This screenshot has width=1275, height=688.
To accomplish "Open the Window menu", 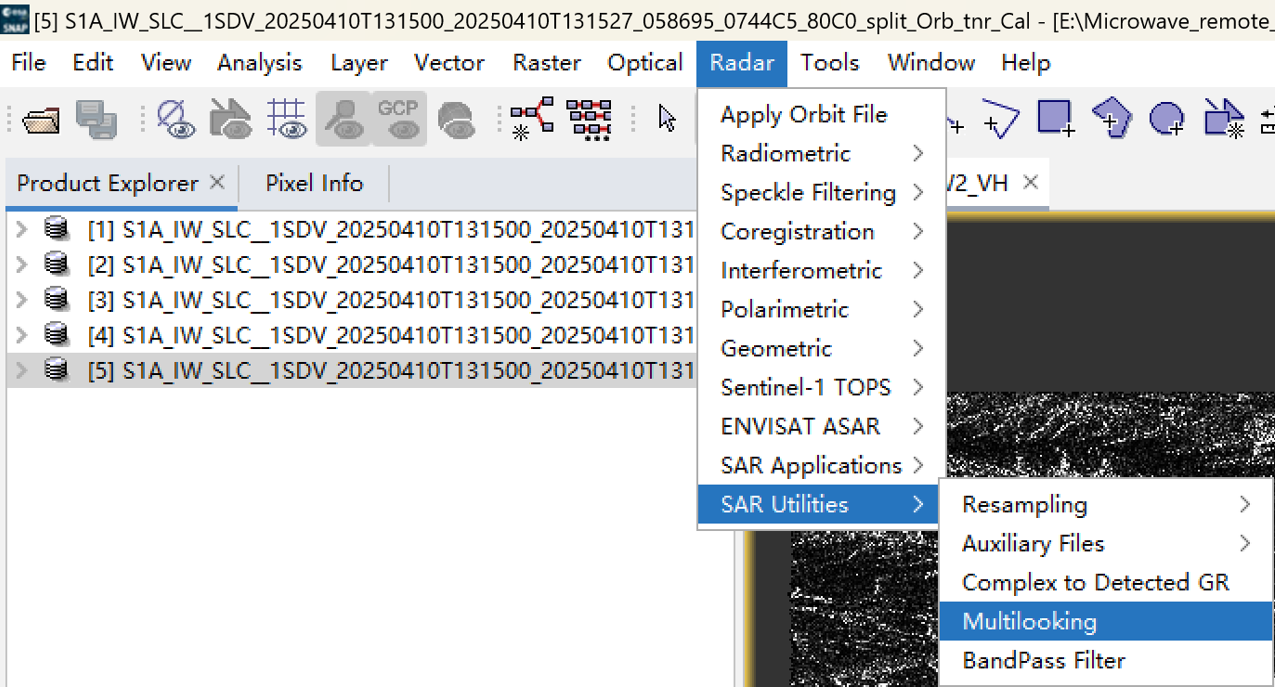I will pyautogui.click(x=931, y=63).
